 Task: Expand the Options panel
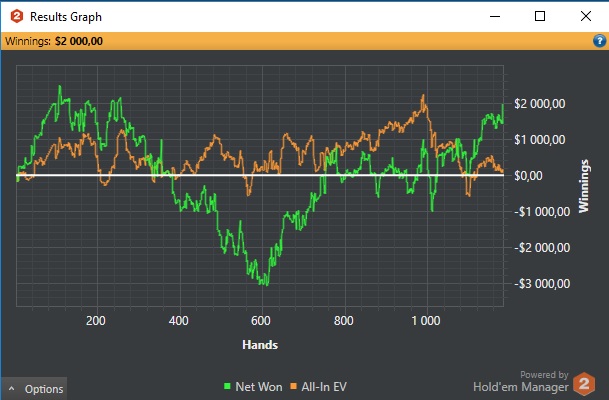[34, 389]
